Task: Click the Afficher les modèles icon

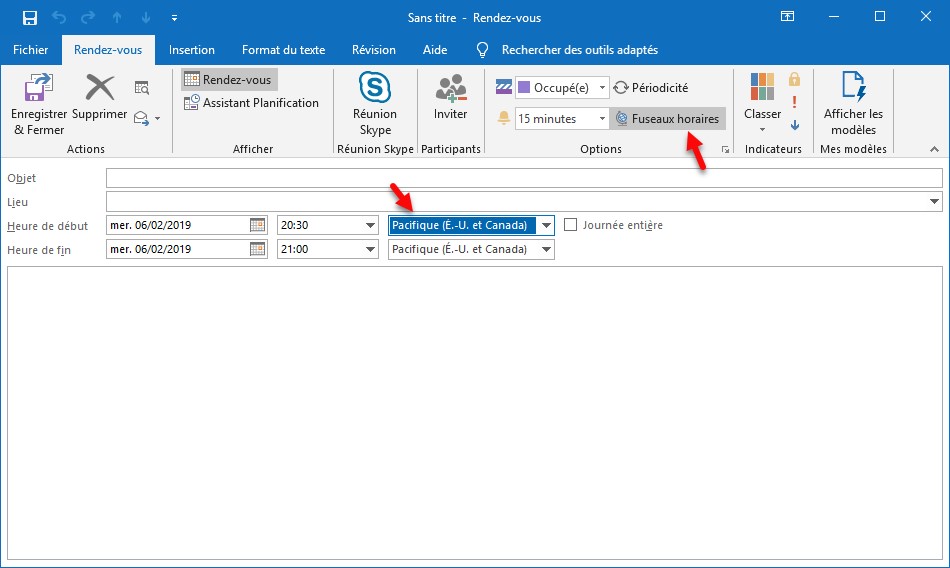Action: [852, 88]
